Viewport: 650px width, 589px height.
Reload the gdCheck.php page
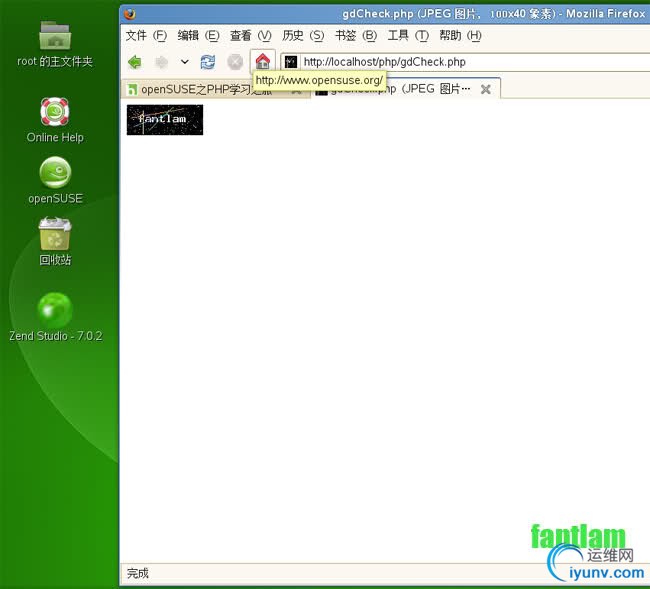pyautogui.click(x=208, y=62)
